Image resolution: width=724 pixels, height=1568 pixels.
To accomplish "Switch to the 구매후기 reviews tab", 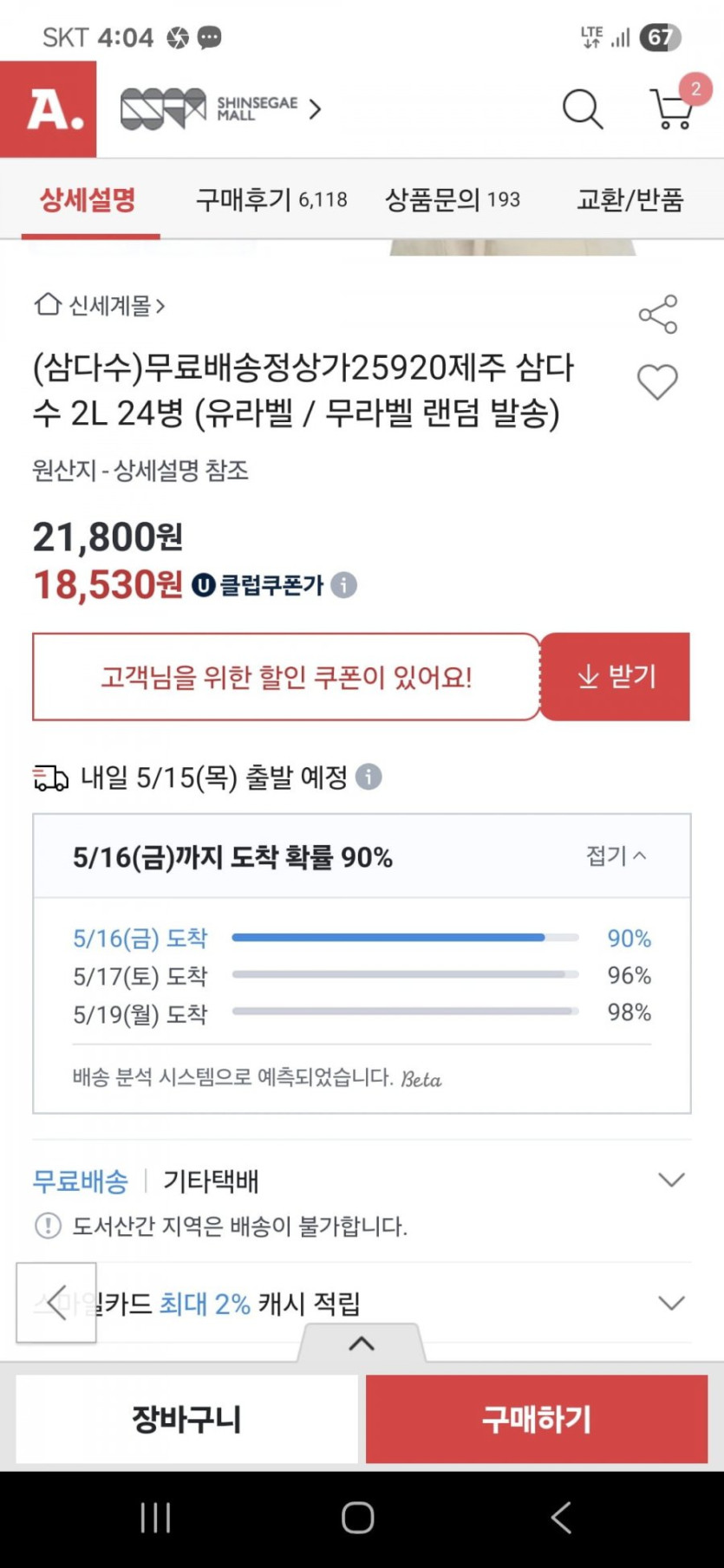I will click(x=271, y=200).
